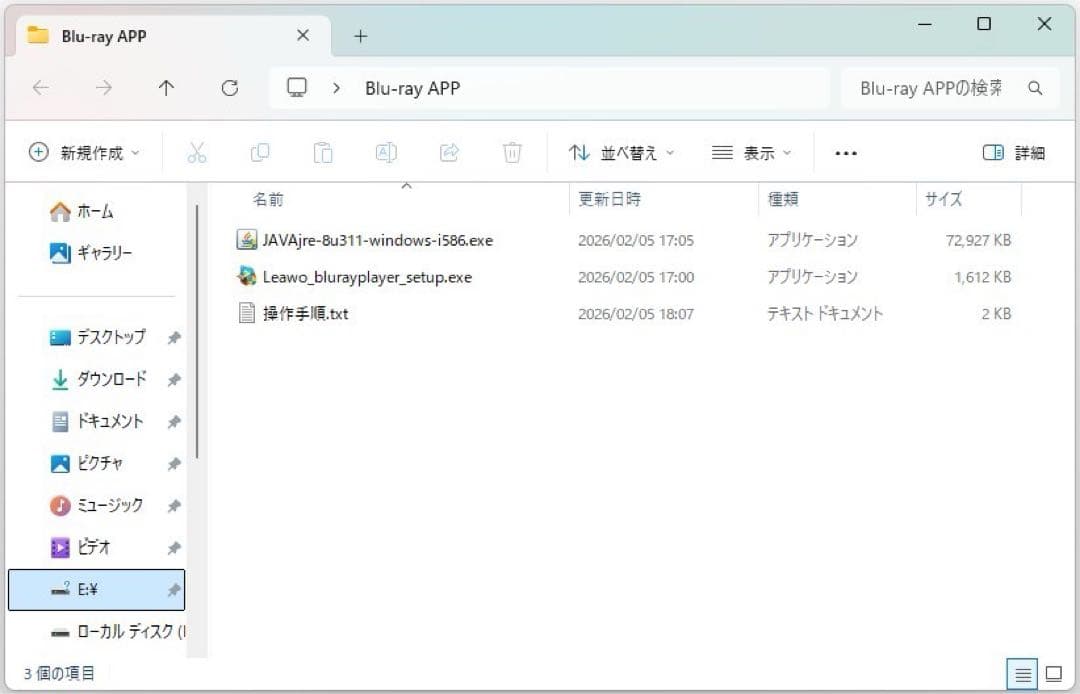Click the size value 1,612 KB

(982, 277)
